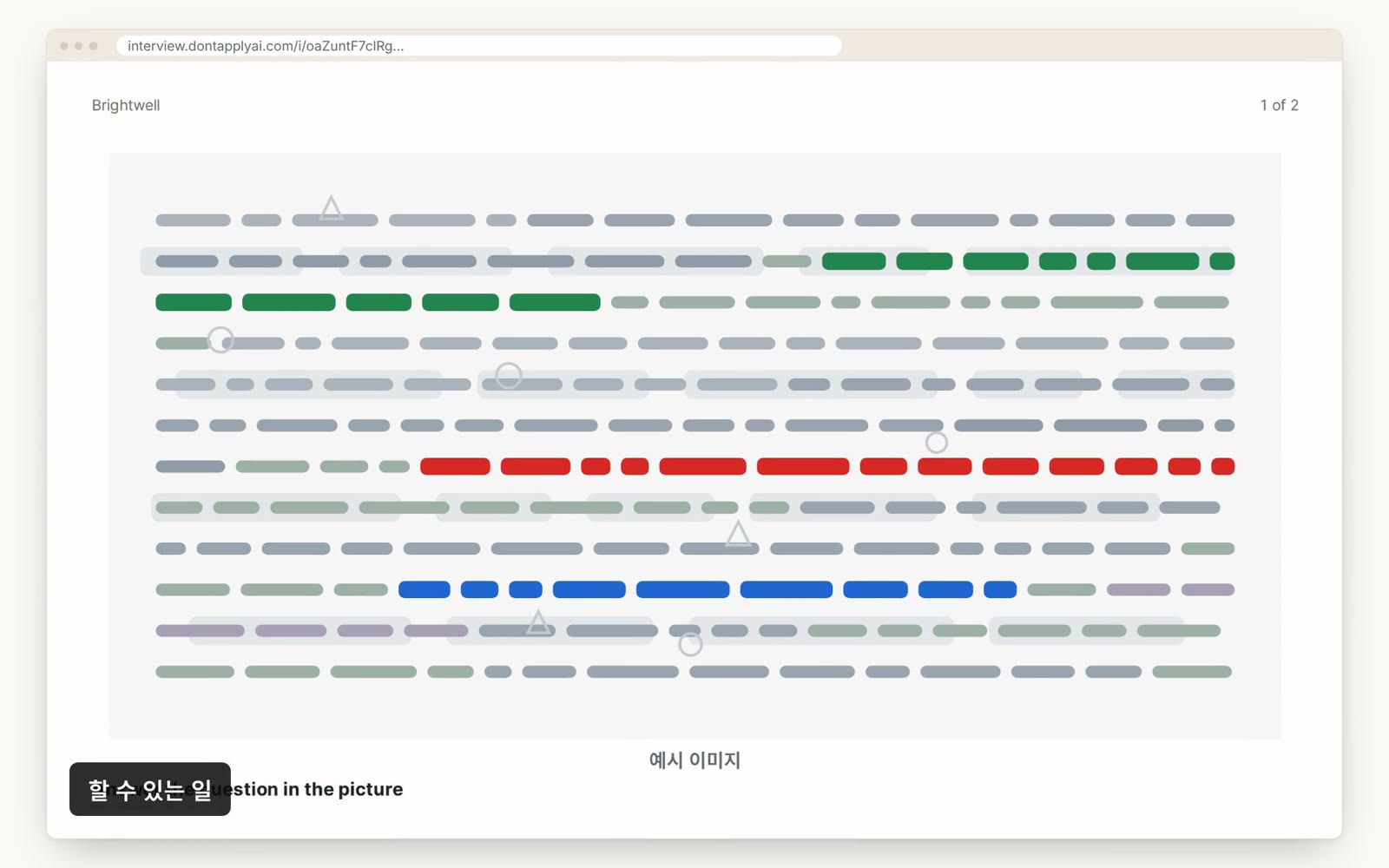Click the circle marker in the row above the red bars' neighbor with highlighted groups

(x=509, y=375)
